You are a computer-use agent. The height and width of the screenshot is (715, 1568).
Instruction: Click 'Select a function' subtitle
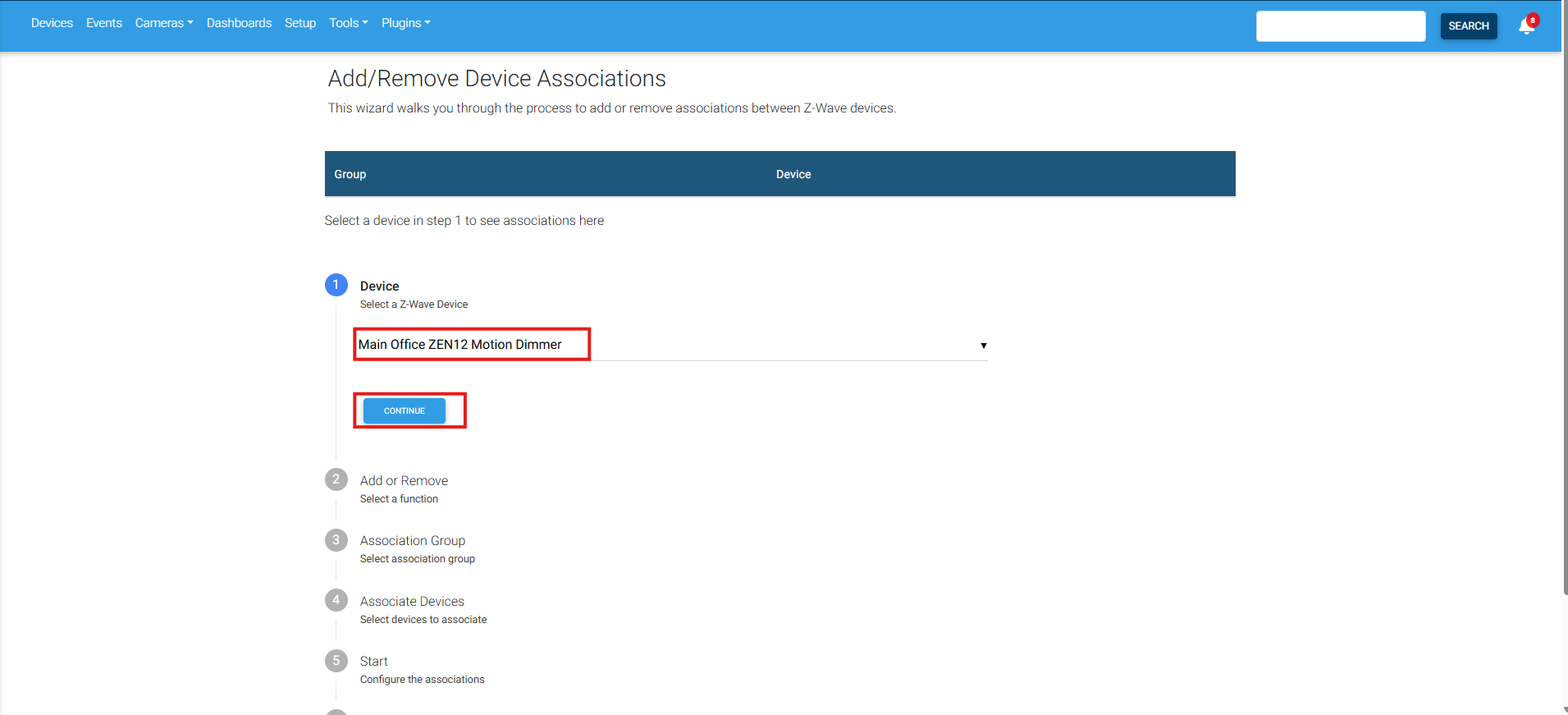tap(399, 499)
